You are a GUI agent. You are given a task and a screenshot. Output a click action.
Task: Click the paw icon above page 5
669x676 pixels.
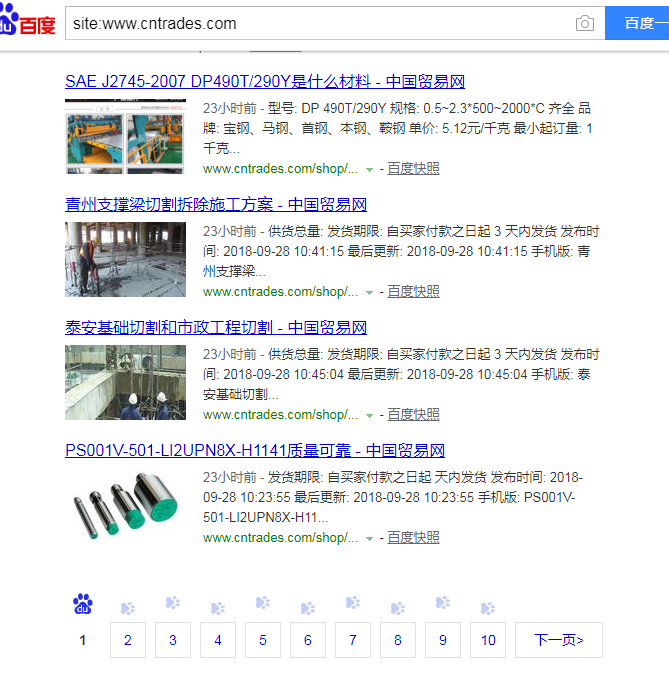pyautogui.click(x=263, y=603)
